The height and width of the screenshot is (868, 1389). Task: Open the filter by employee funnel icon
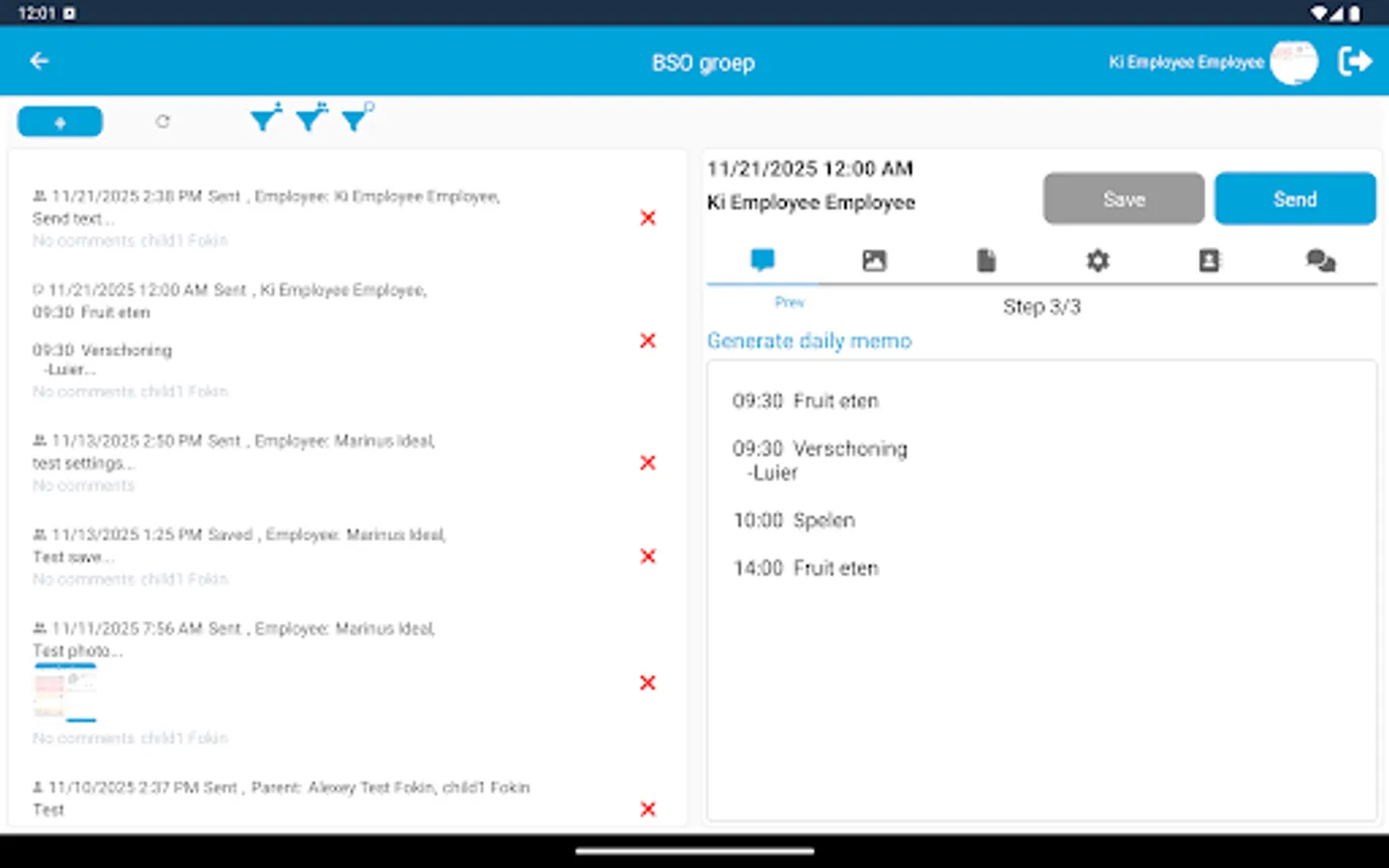tap(265, 118)
